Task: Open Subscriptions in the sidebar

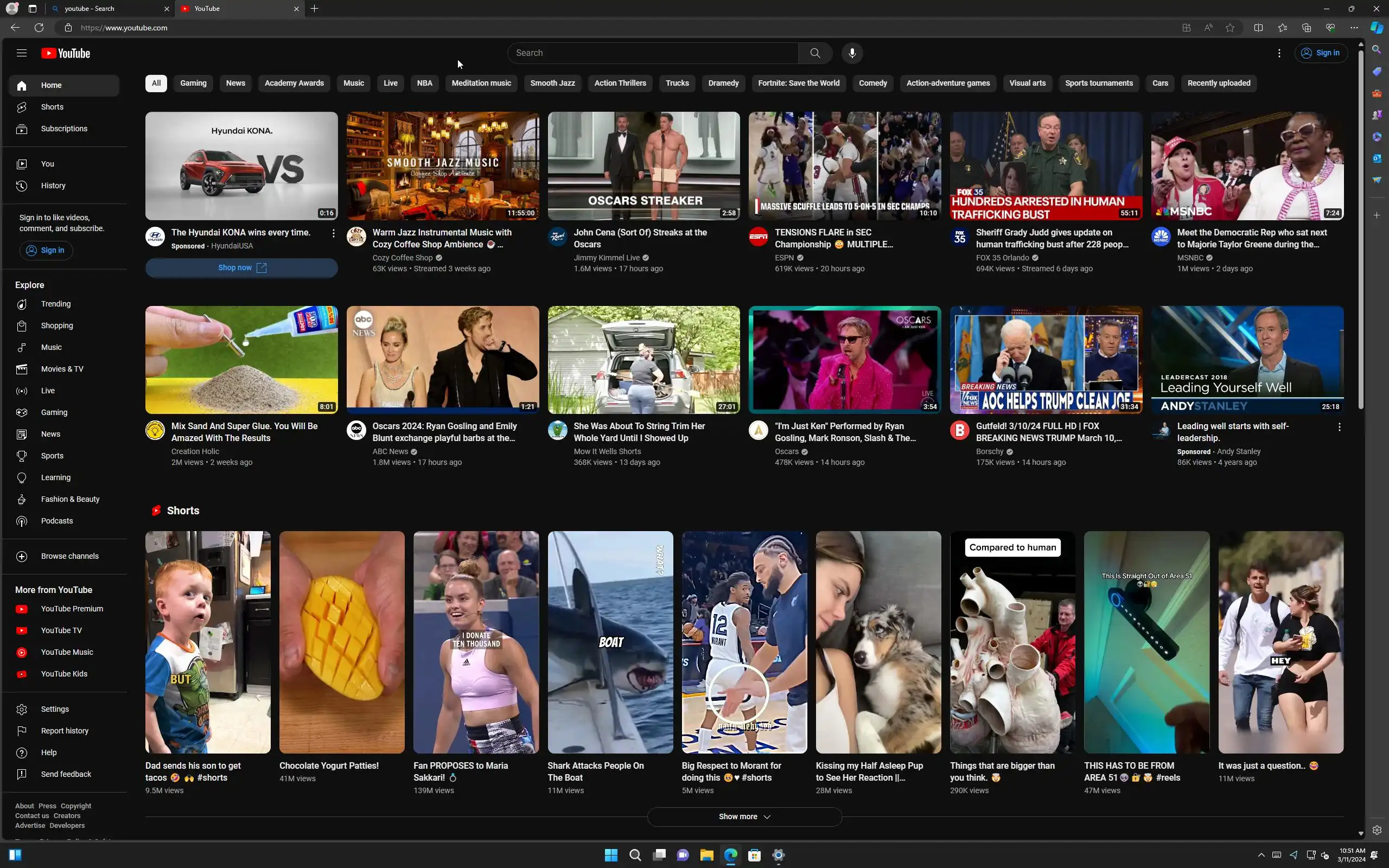Action: coord(63,129)
